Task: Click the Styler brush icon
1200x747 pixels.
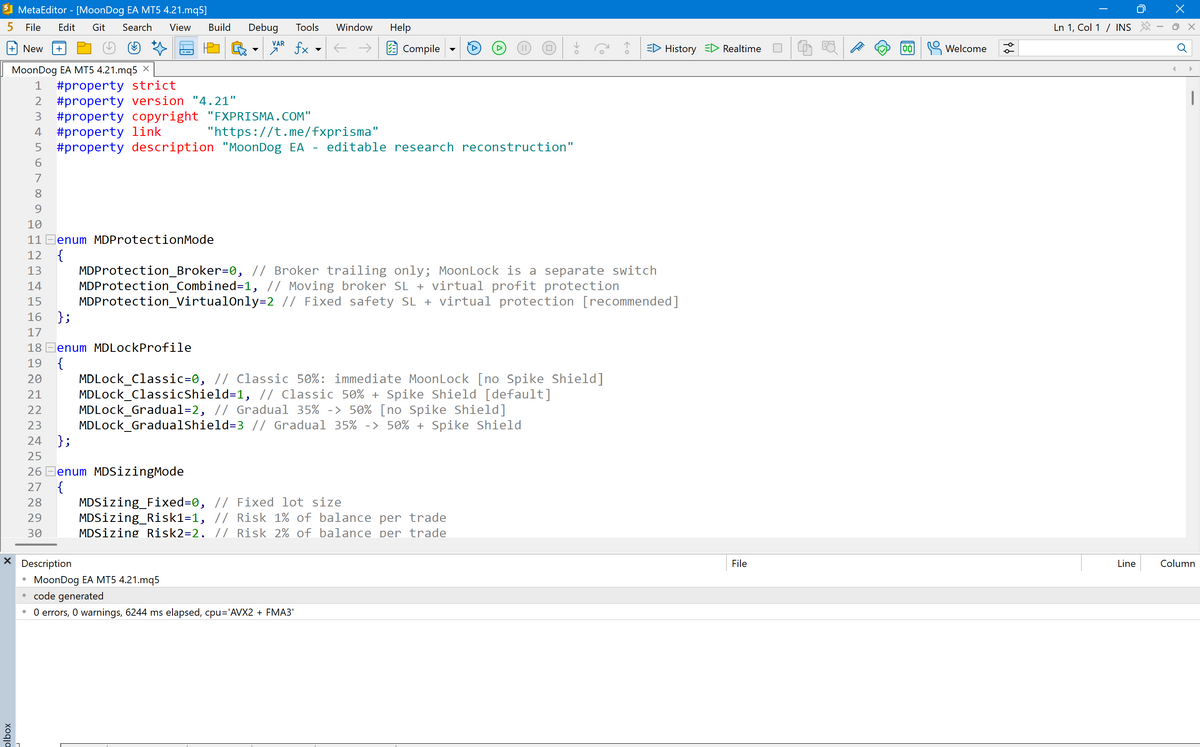Action: (x=858, y=48)
